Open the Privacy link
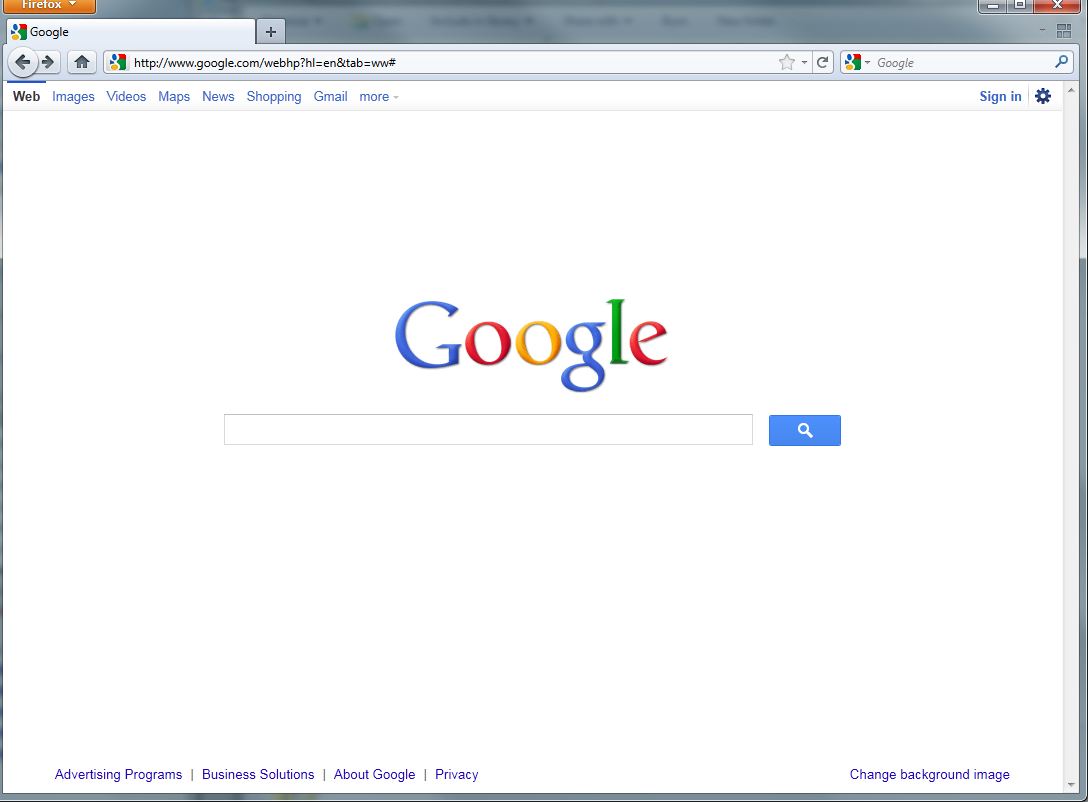The height and width of the screenshot is (802, 1088). pos(457,774)
